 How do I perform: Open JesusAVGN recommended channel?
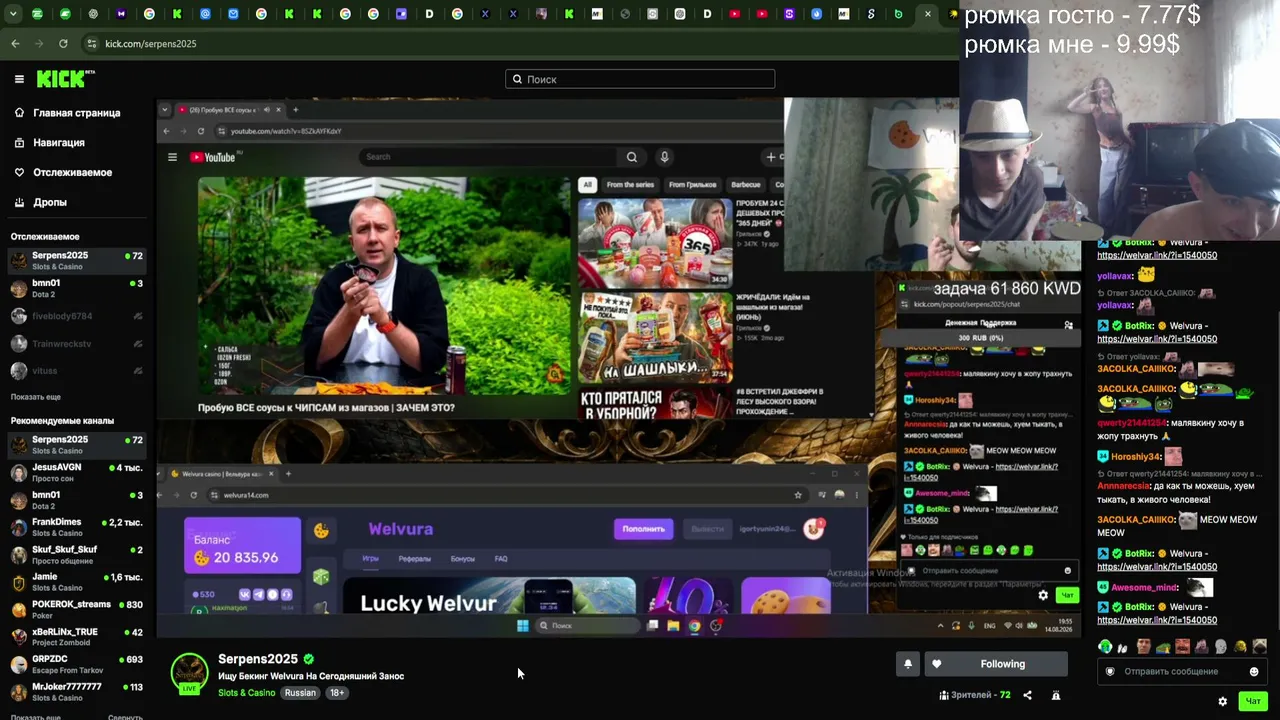click(76, 473)
